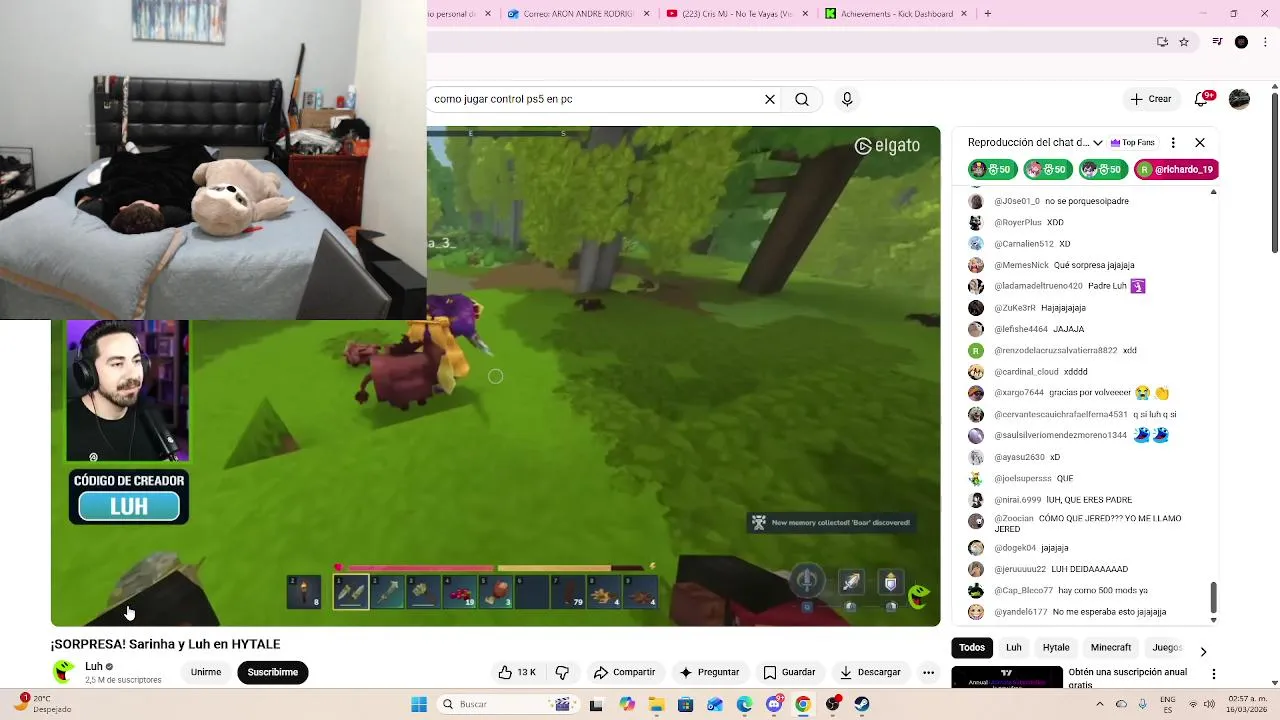This screenshot has height=720, width=1280.
Task: Click chat message from @xargo7644
Action: coord(1068,393)
